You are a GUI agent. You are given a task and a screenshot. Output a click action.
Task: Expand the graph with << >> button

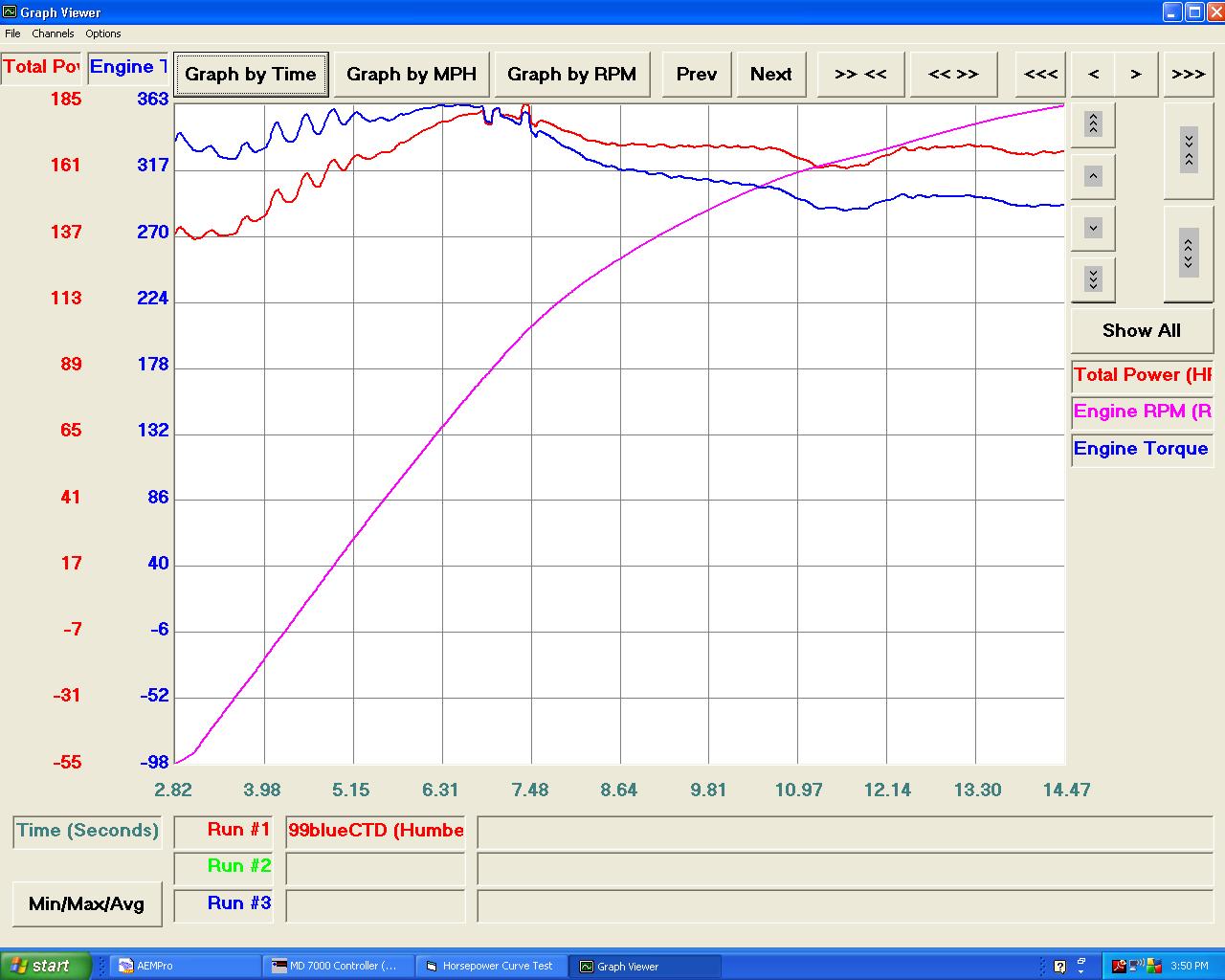(x=953, y=75)
